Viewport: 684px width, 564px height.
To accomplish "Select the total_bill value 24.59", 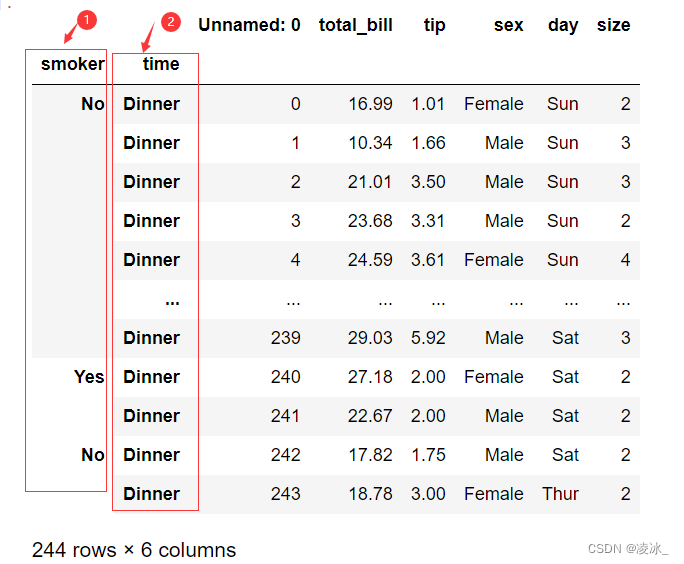I will pos(370,260).
